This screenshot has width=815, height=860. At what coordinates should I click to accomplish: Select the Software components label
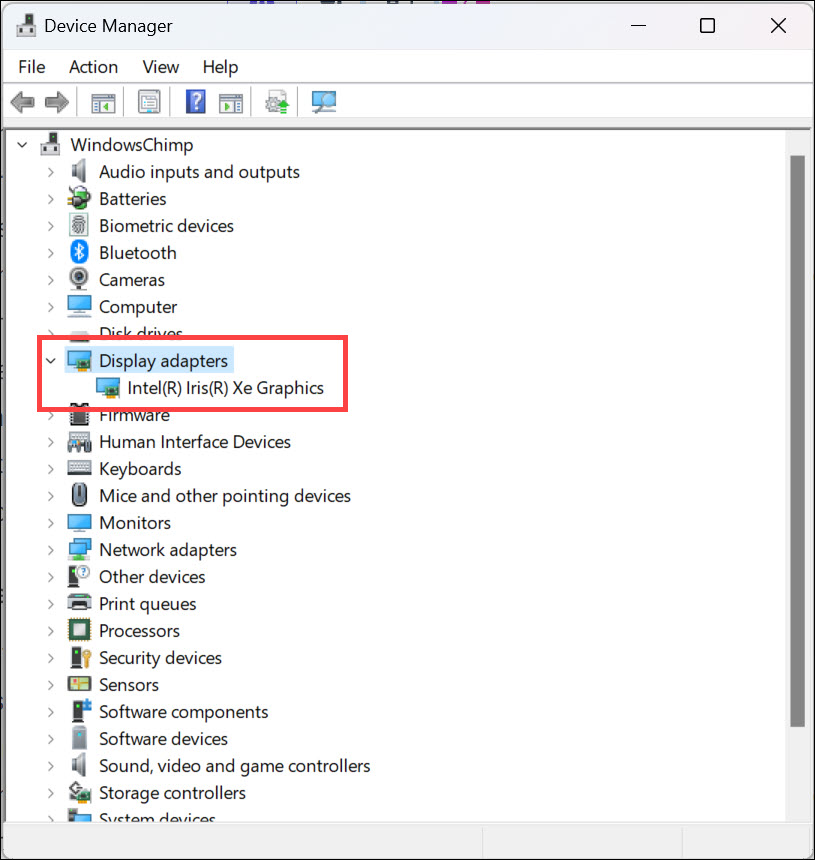(184, 712)
